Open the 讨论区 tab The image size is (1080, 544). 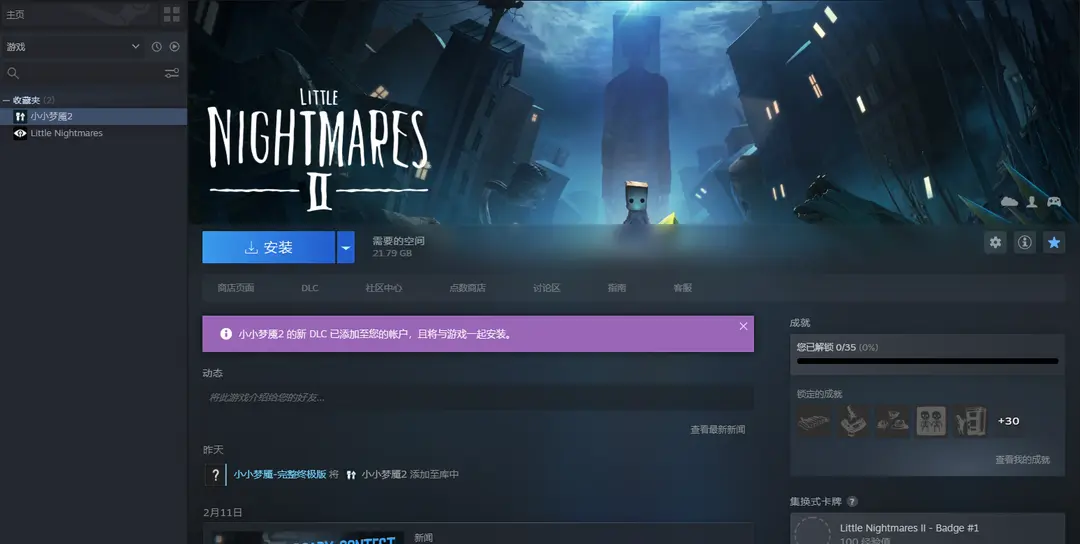click(547, 288)
